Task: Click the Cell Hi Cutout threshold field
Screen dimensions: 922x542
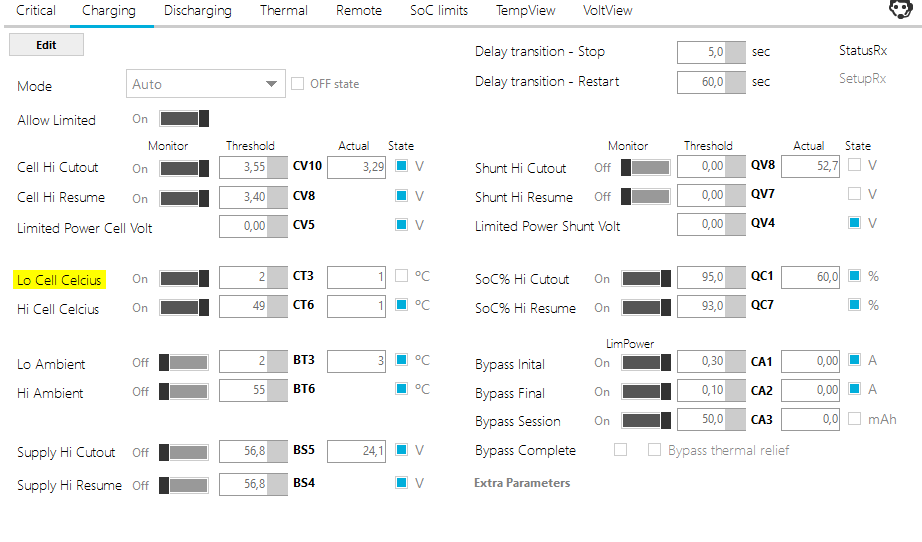Action: 244,167
